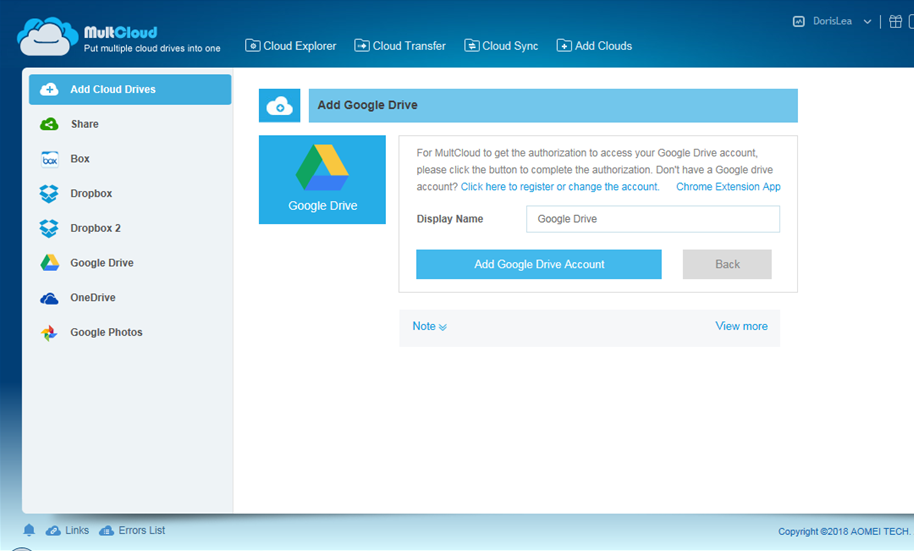Click the OneDrive cloud icon
This screenshot has width=914, height=551.
pyautogui.click(x=49, y=299)
